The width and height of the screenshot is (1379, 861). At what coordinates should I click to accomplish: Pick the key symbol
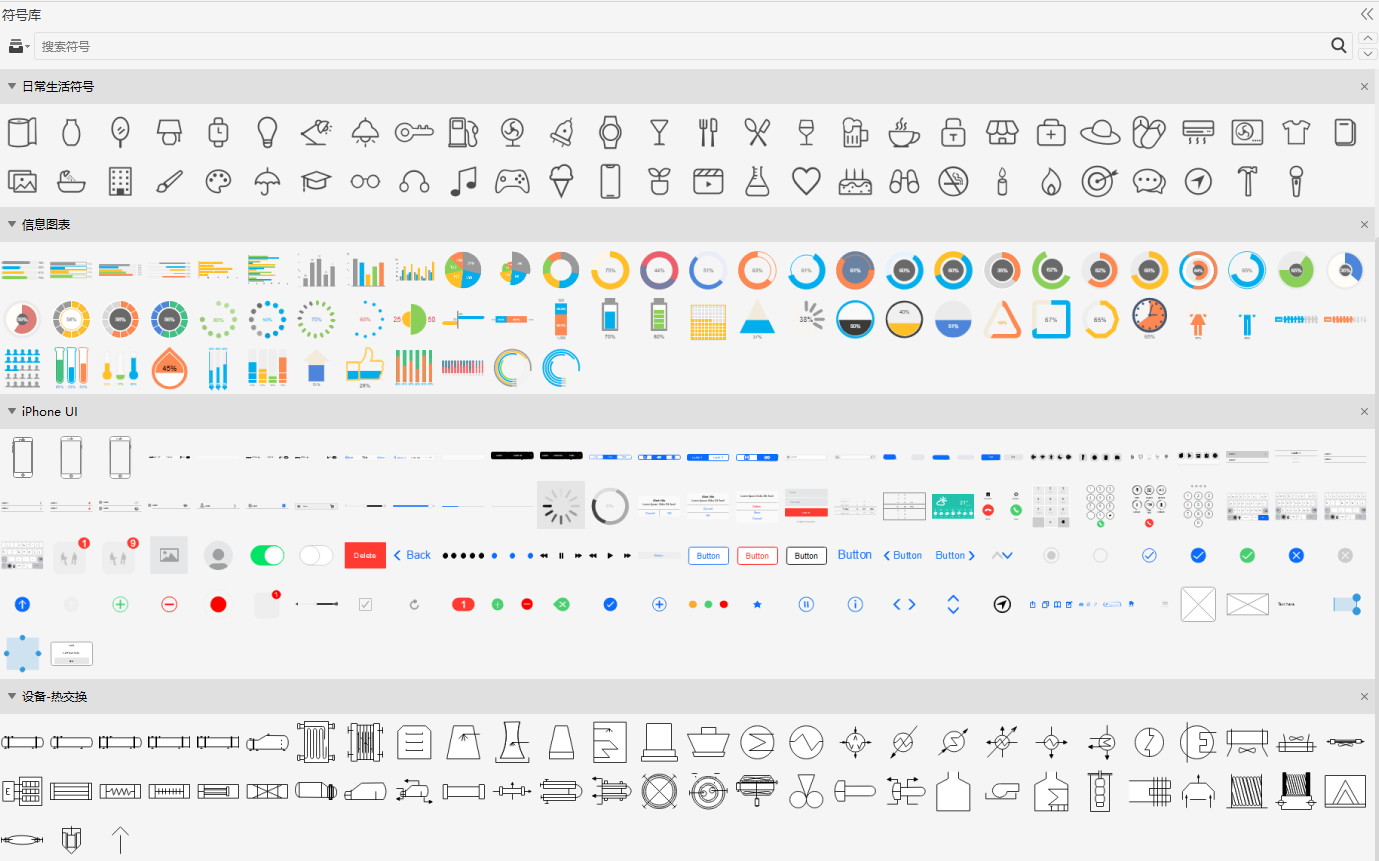pyautogui.click(x=414, y=131)
